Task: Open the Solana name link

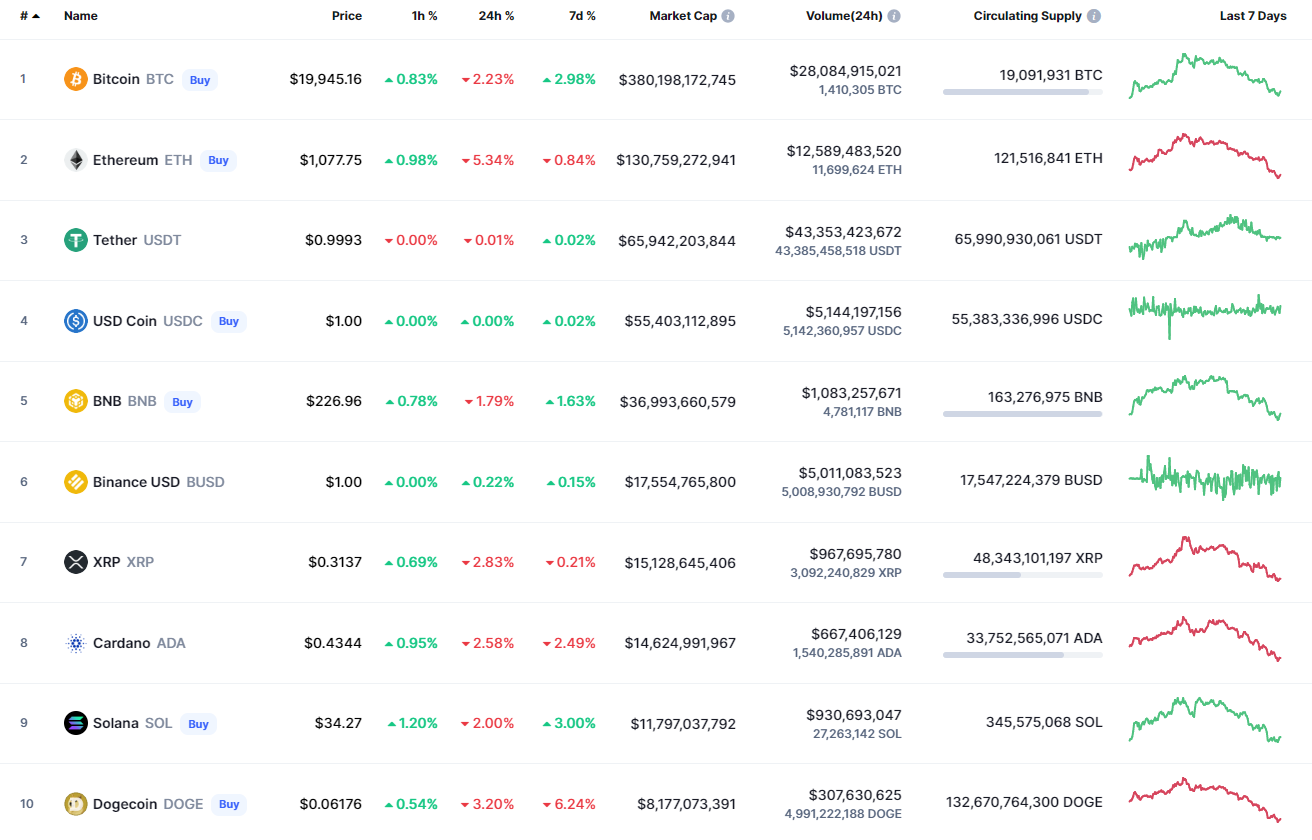Action: click(x=116, y=723)
